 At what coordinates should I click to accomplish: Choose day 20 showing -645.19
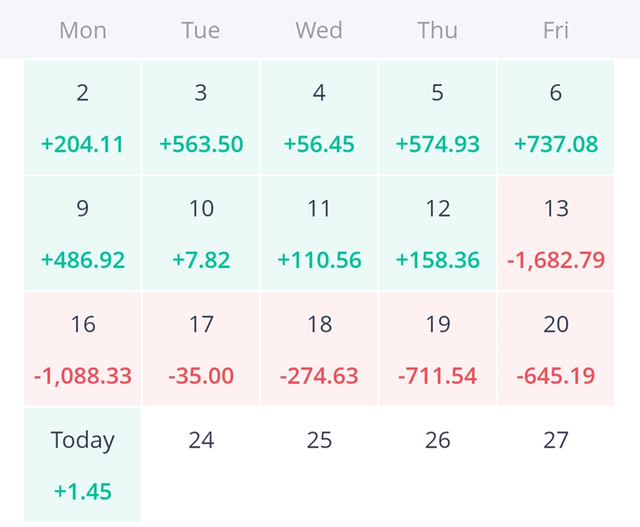tap(556, 350)
